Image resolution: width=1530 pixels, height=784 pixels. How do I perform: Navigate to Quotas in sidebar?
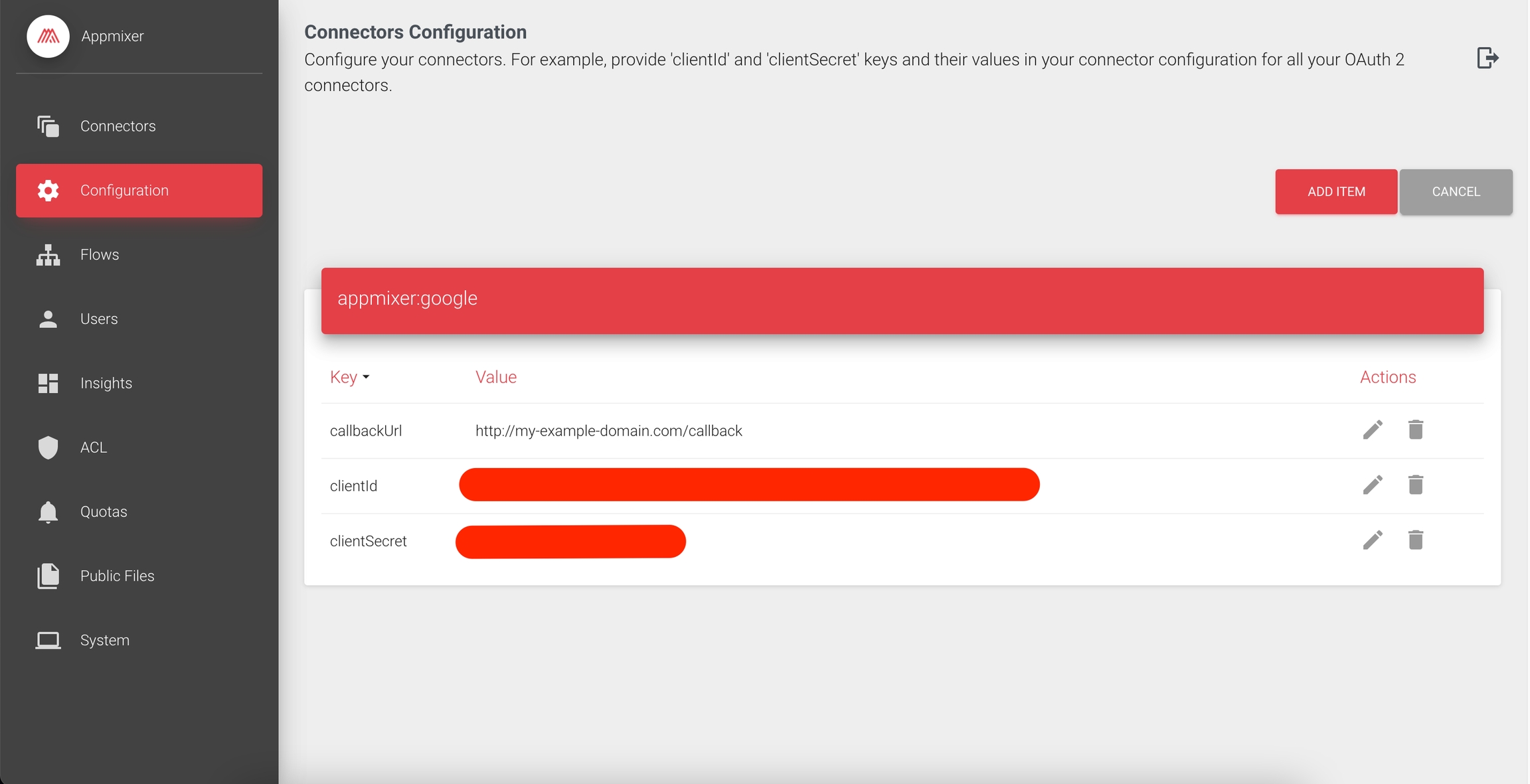coord(104,512)
